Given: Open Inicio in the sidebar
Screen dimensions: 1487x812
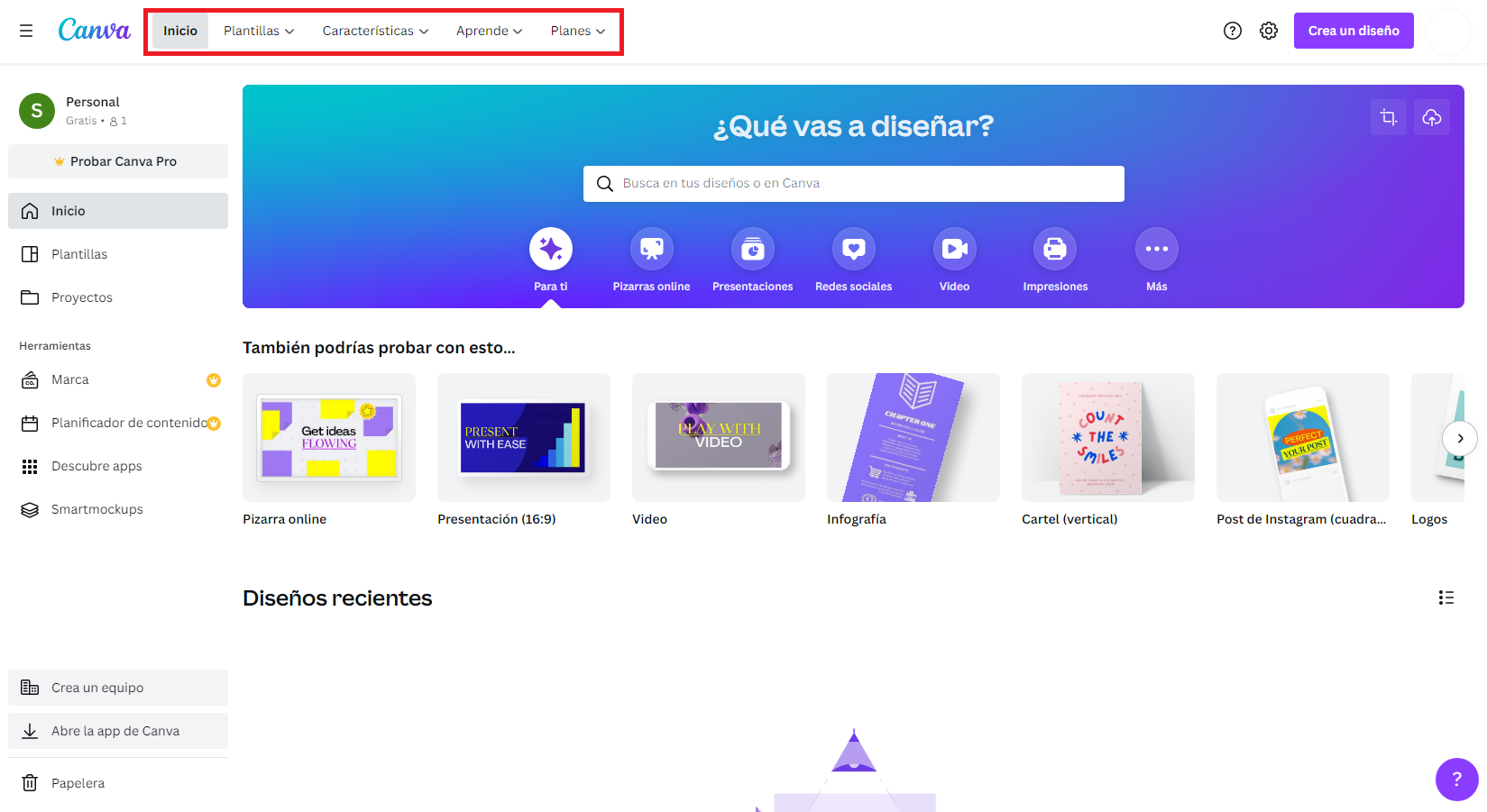Looking at the screenshot, I should [118, 211].
